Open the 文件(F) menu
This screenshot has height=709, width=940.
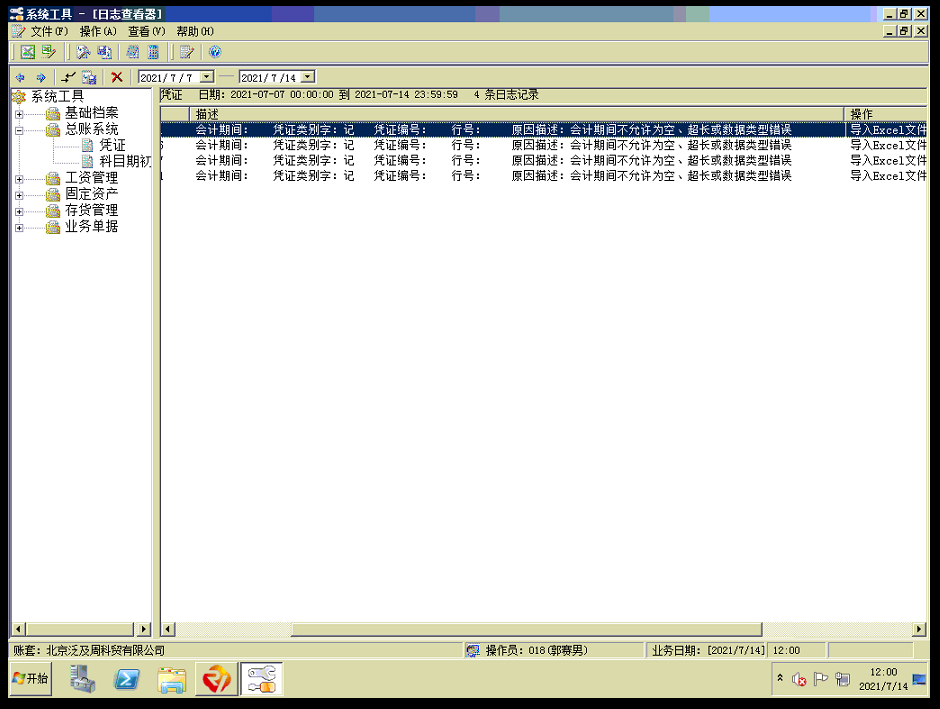49,31
